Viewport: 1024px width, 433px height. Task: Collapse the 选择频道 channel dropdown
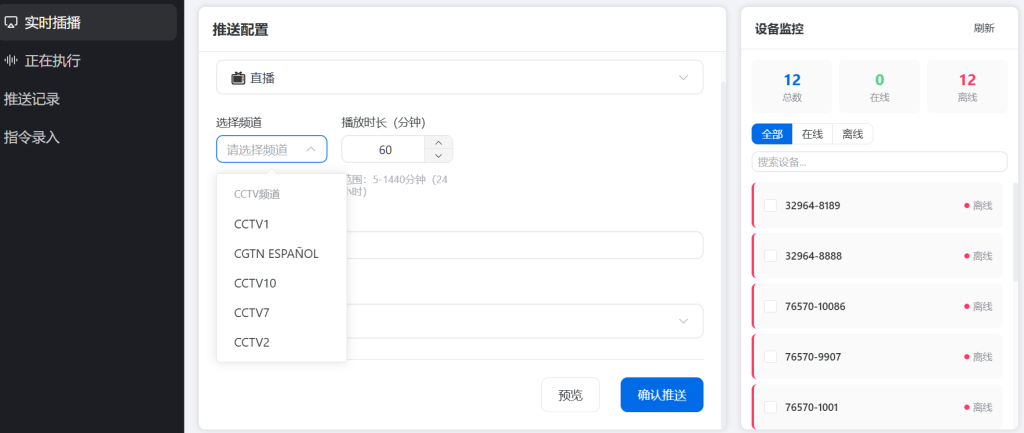pyautogui.click(x=310, y=149)
